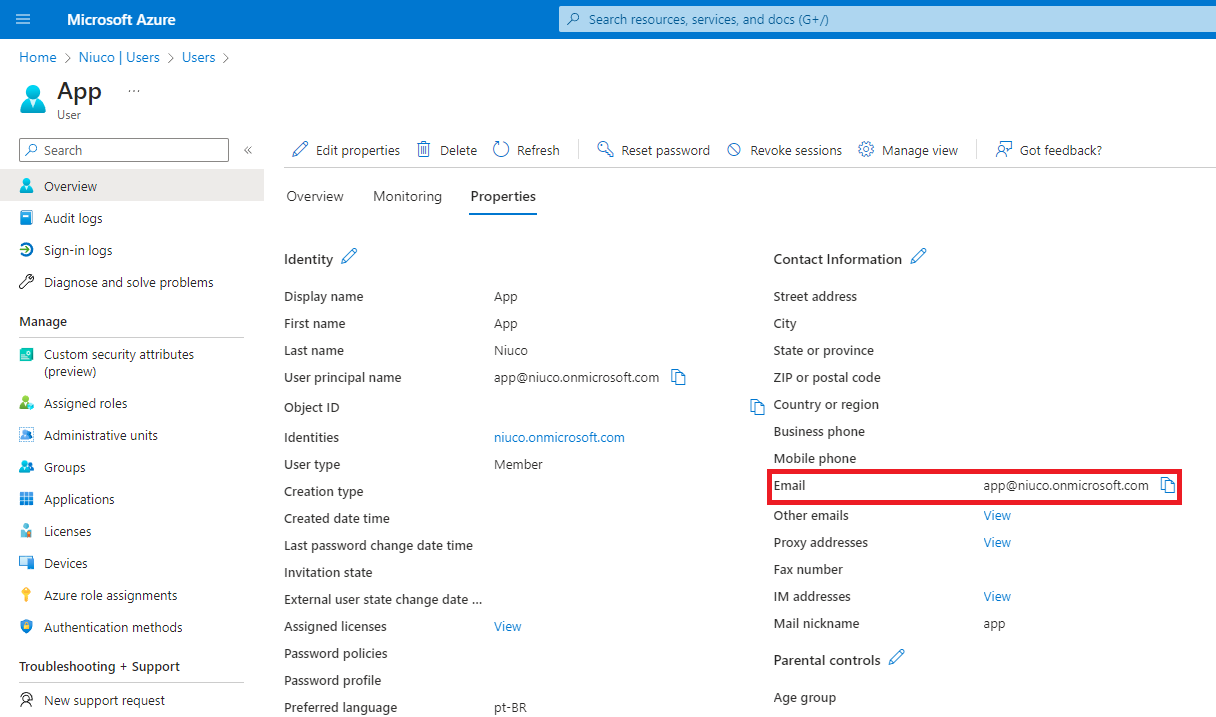Copy the Object ID value
Screen dimensions: 1216x717
click(x=757, y=407)
